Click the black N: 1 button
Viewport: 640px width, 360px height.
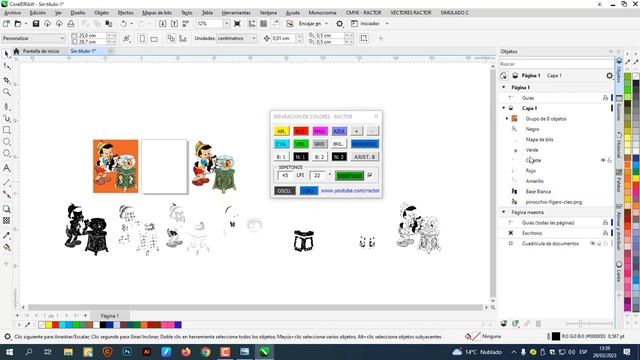click(x=300, y=157)
